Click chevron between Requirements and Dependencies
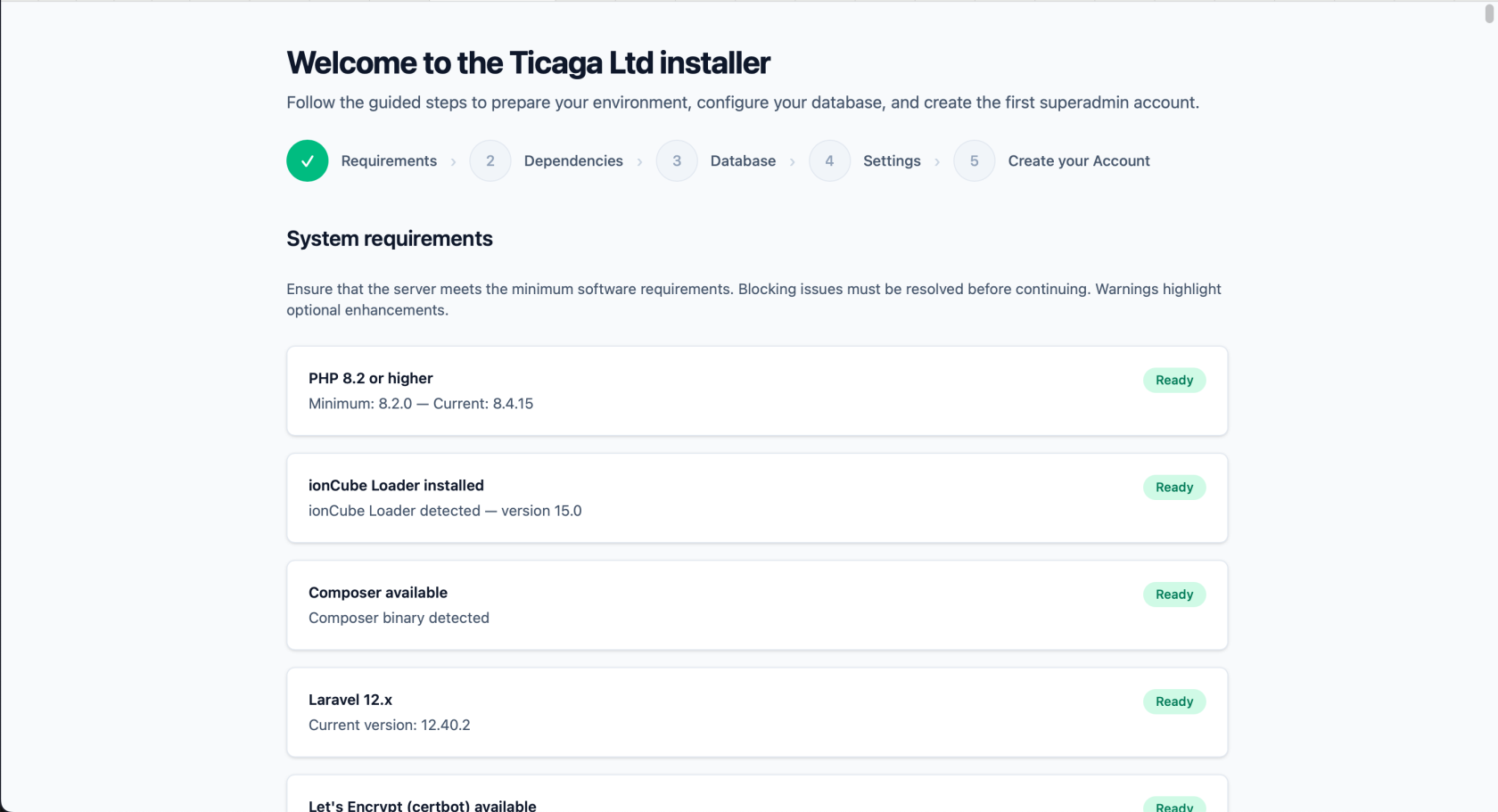The image size is (1498, 812). point(454,162)
